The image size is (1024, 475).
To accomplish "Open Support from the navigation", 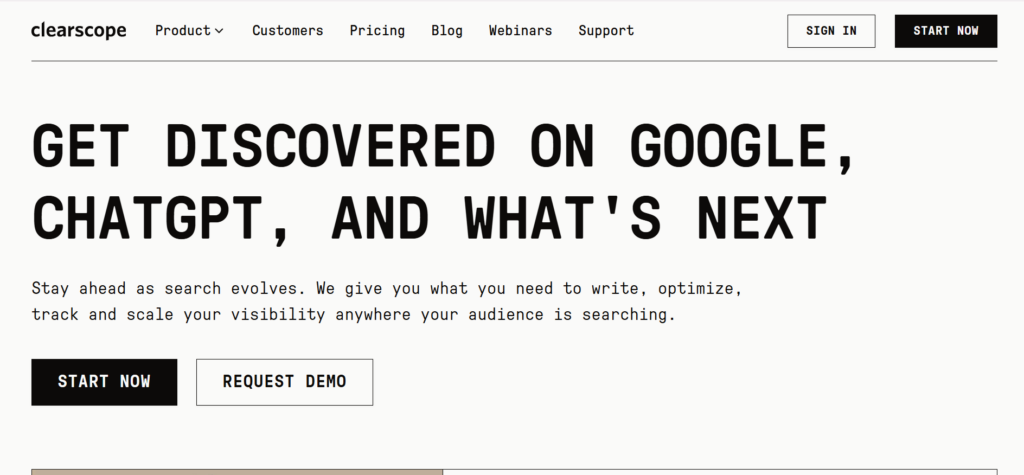I will click(606, 31).
